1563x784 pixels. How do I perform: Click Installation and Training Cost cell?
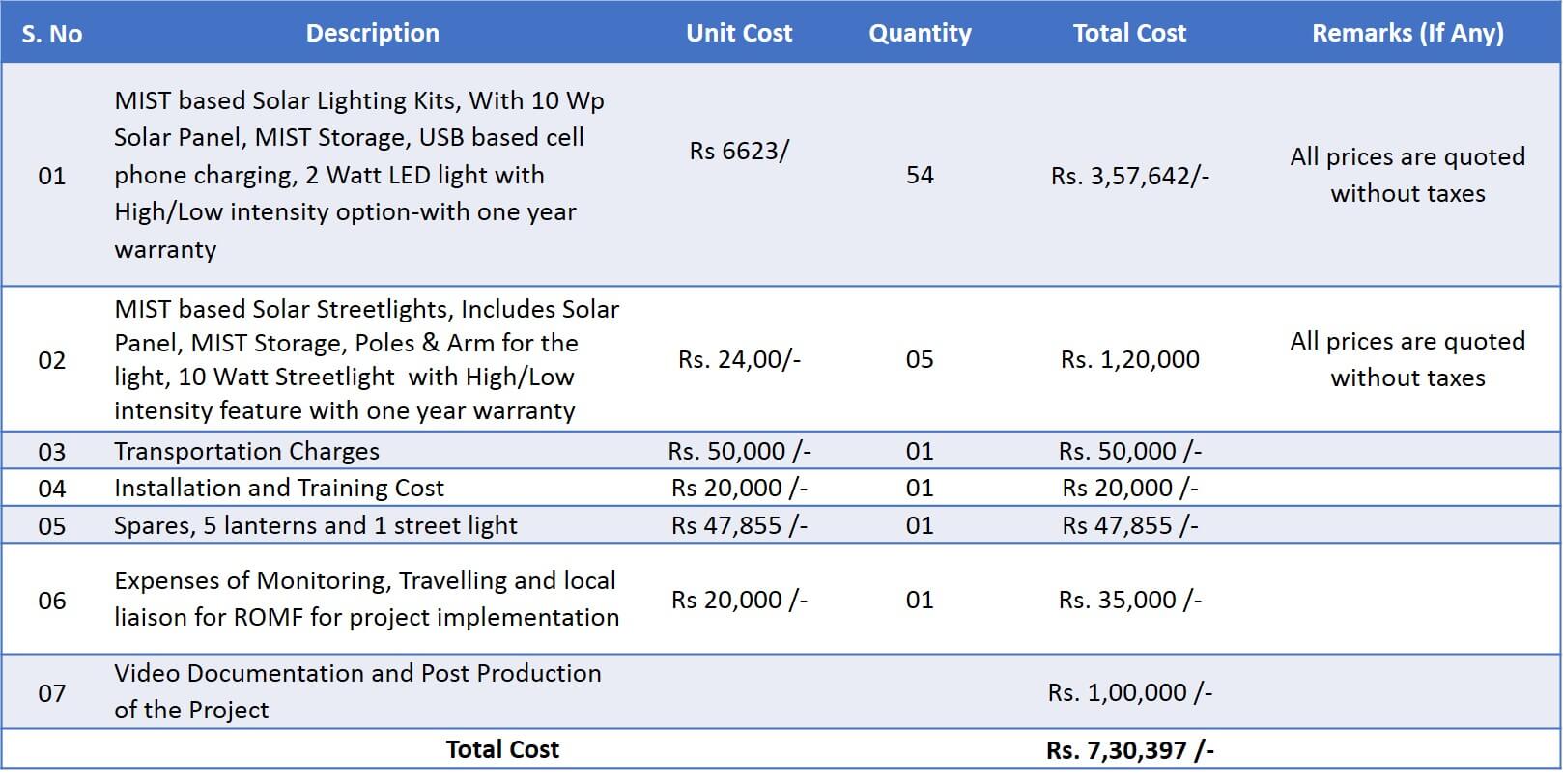[279, 489]
